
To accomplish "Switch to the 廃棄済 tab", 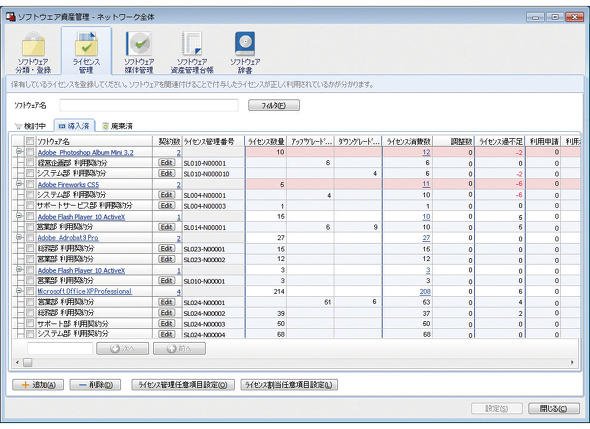I will coord(118,126).
